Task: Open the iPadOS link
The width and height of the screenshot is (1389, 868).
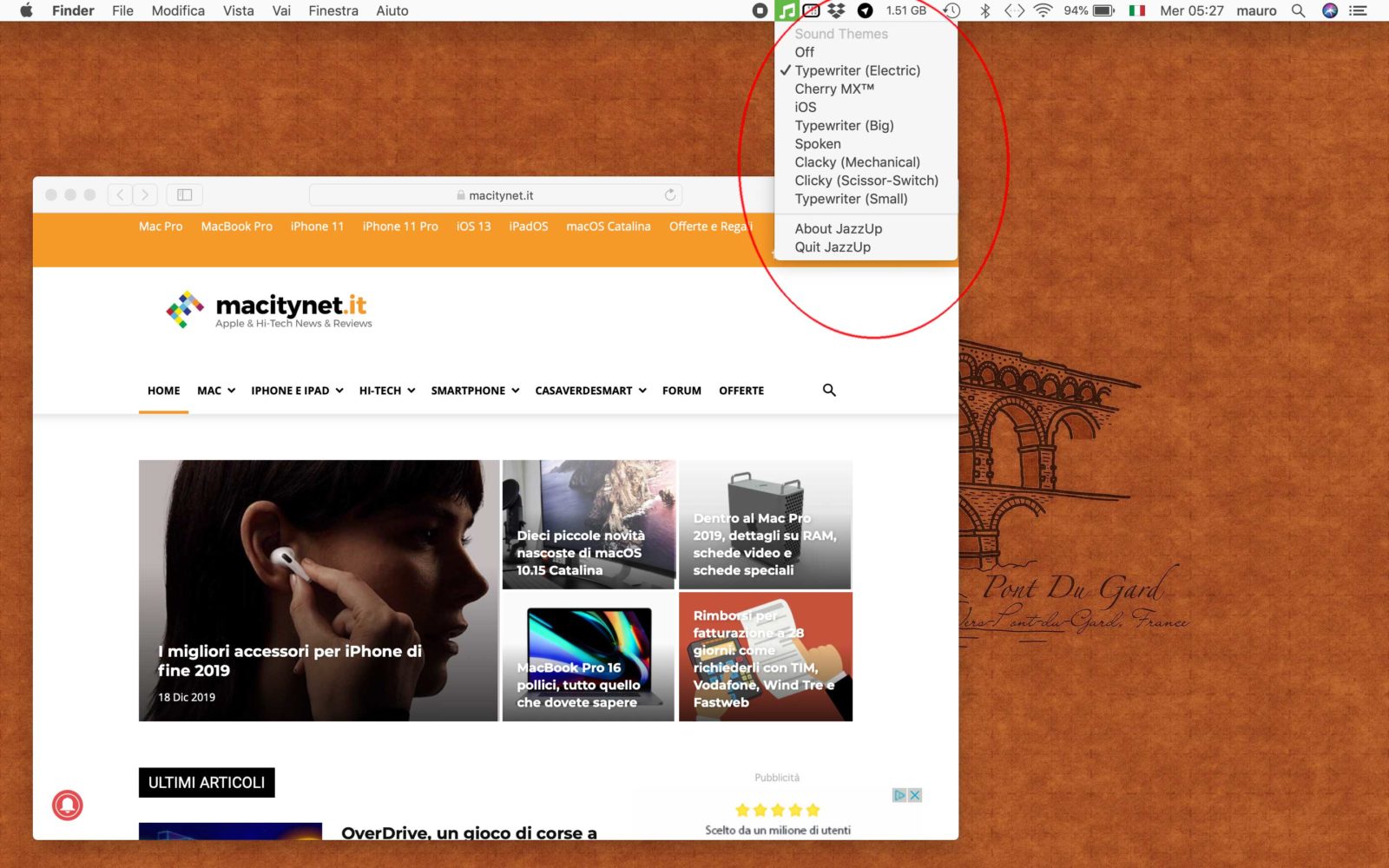Action: 529,226
